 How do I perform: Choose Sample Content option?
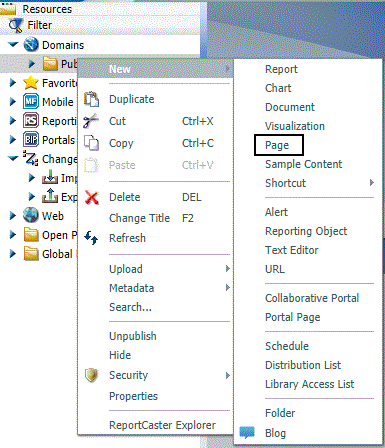pyautogui.click(x=303, y=164)
